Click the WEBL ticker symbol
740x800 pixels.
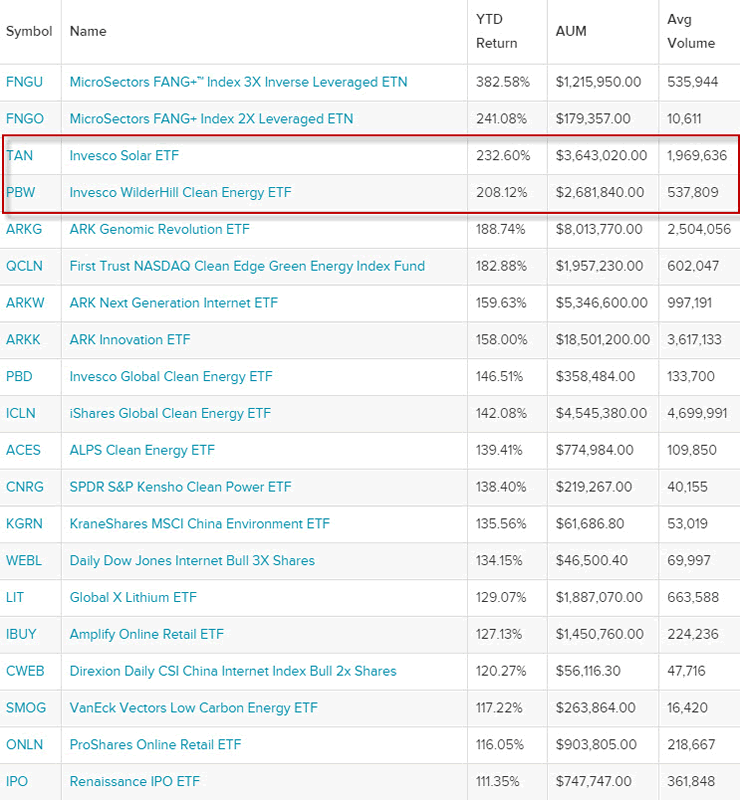pyautogui.click(x=24, y=560)
